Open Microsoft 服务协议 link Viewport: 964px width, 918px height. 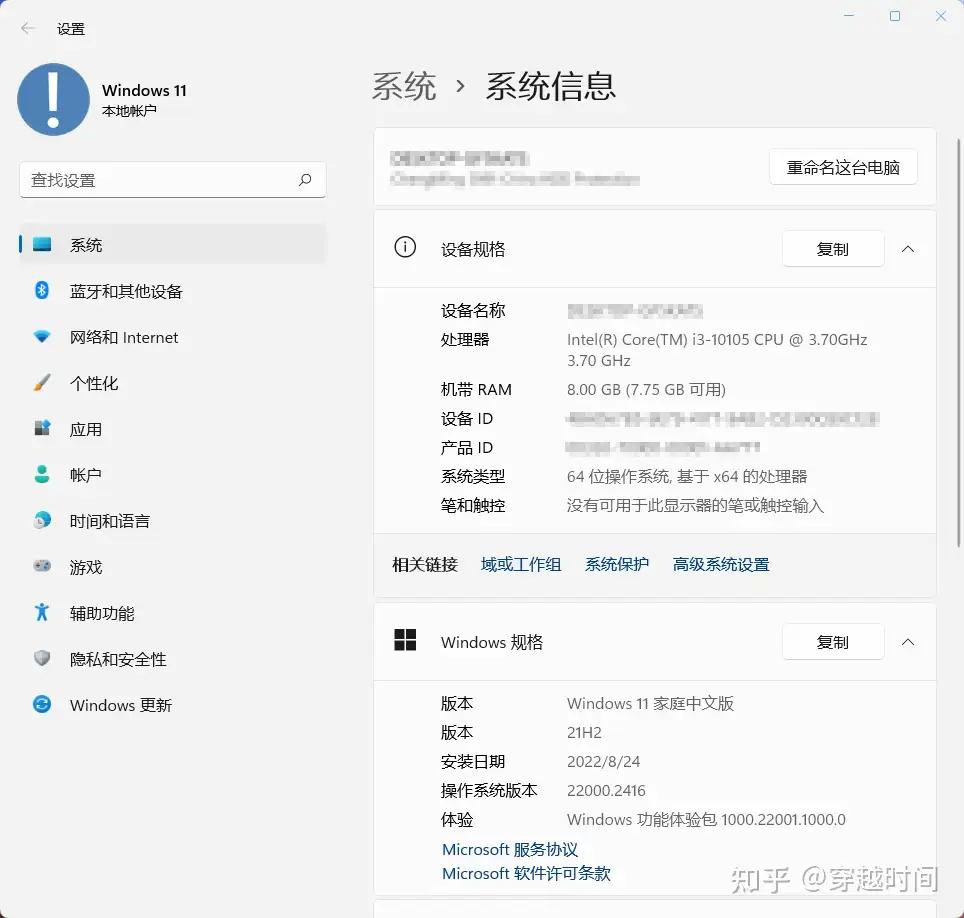click(510, 849)
